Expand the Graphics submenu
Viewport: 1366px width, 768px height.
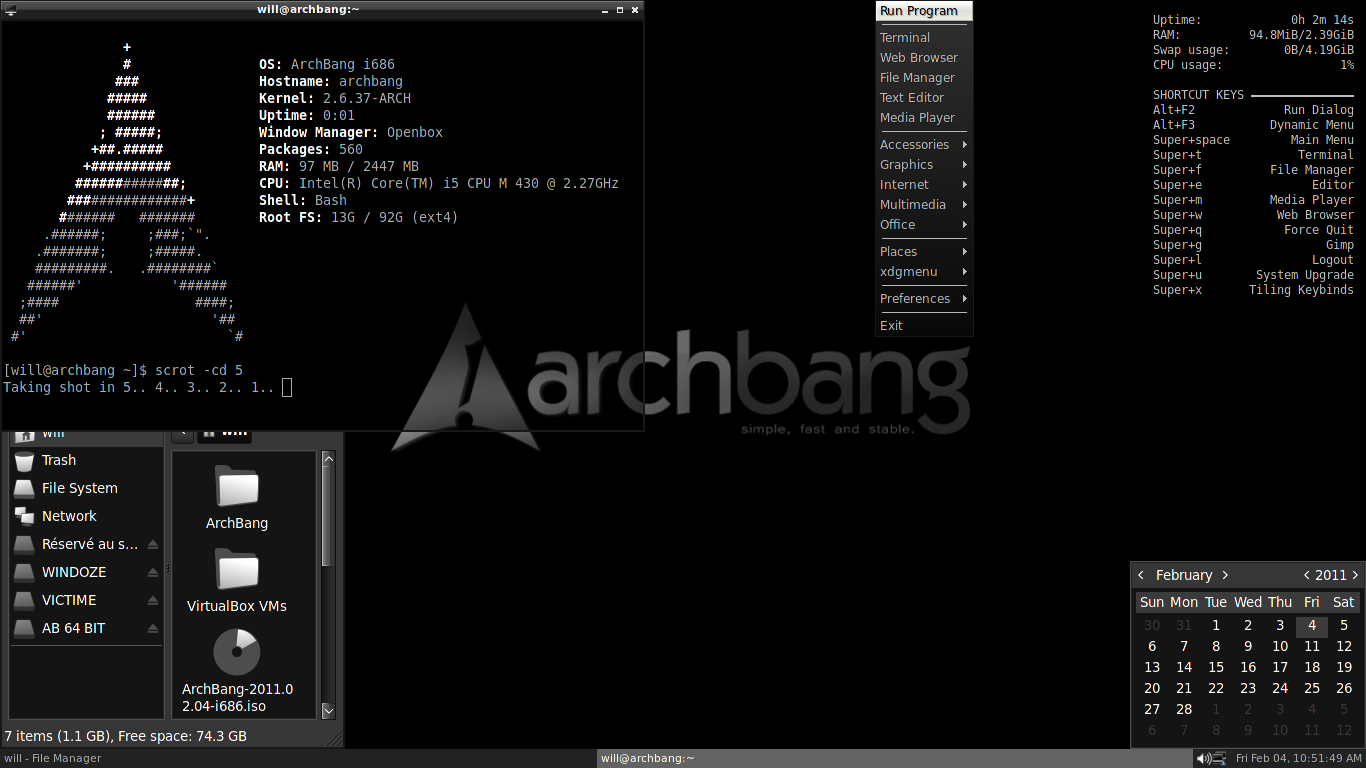click(924, 164)
